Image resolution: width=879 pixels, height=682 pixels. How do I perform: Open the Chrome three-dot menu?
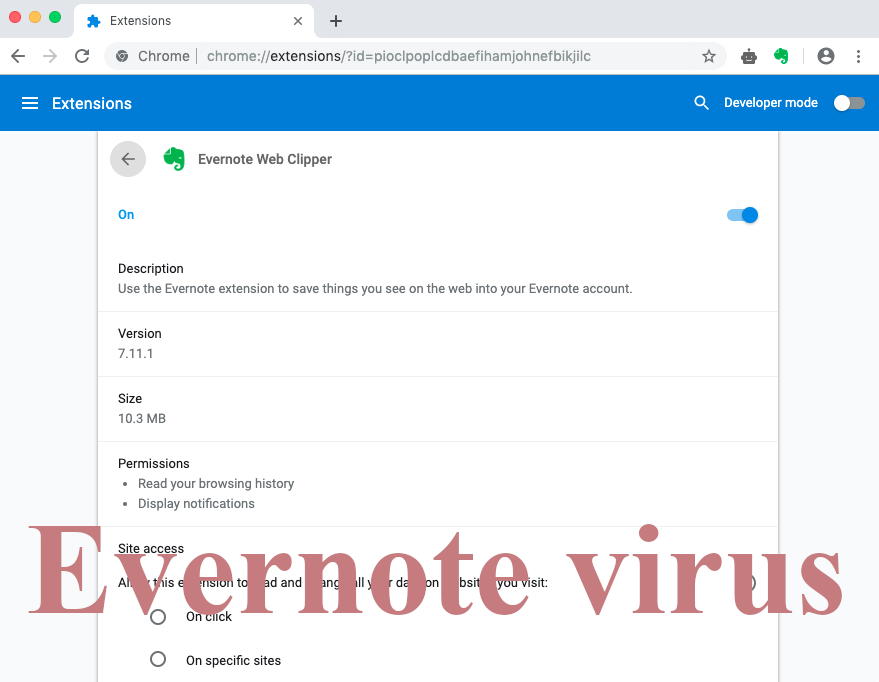click(x=858, y=56)
